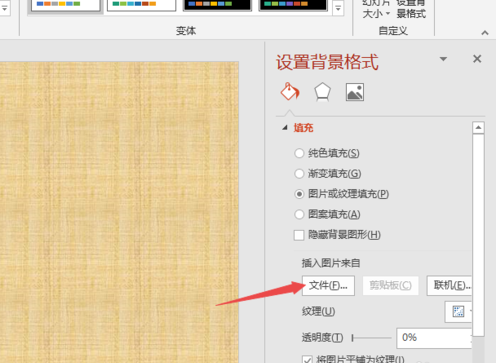Open the 纹理(U) texture picker dropdown
Image resolution: width=498 pixels, height=363 pixels.
459,312
